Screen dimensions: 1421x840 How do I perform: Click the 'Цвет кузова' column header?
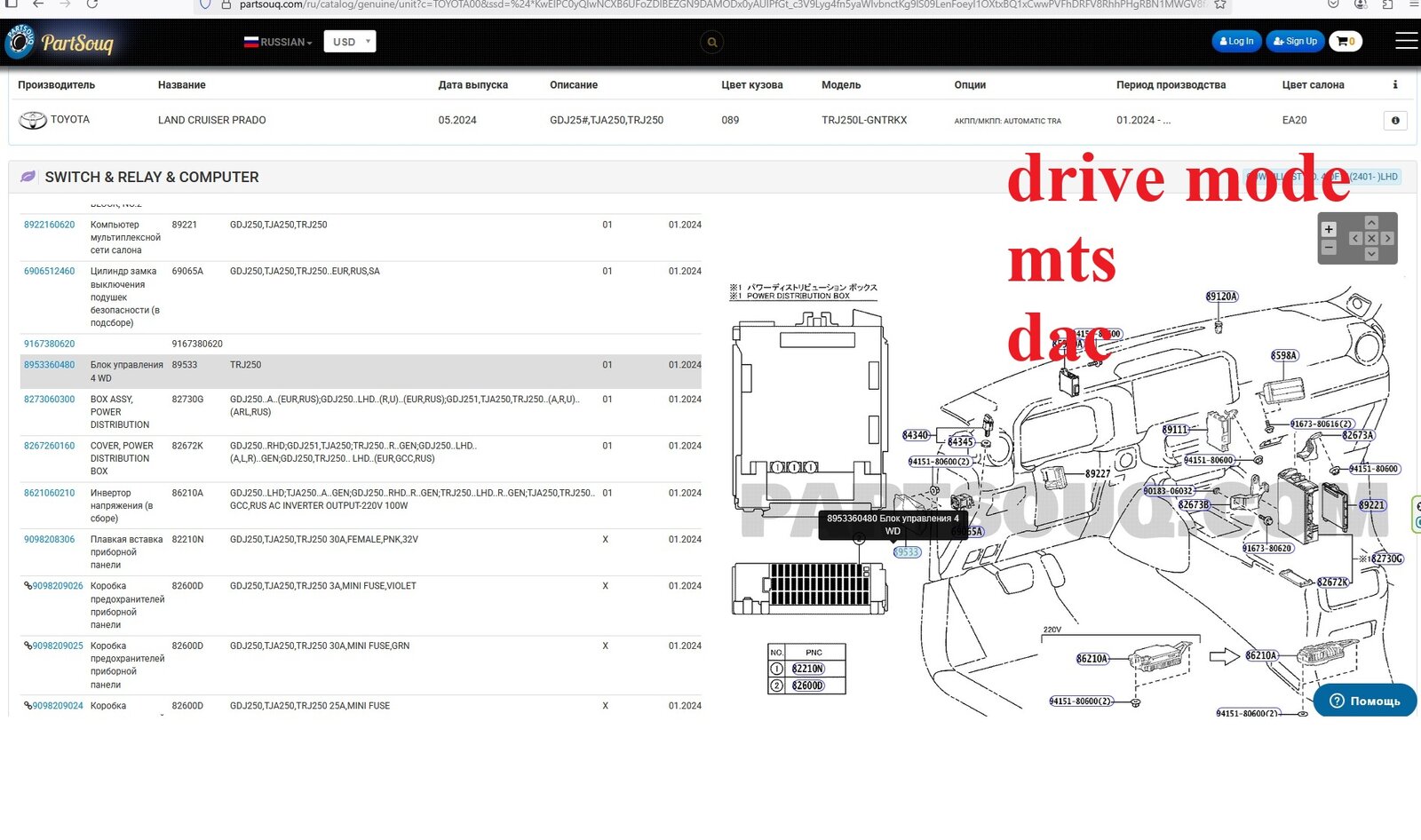(752, 84)
